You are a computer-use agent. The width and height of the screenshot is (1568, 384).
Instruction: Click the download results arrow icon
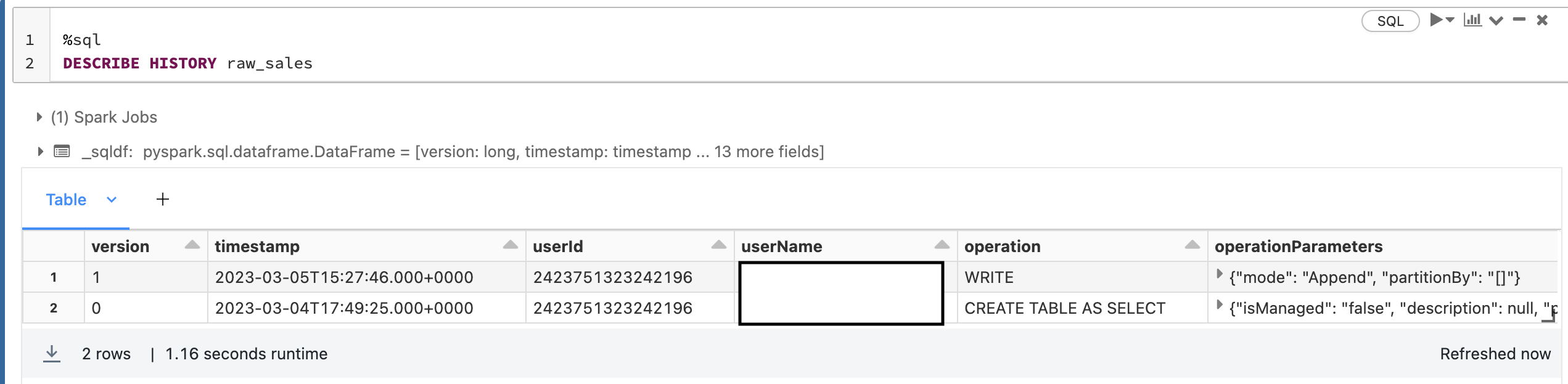[52, 353]
